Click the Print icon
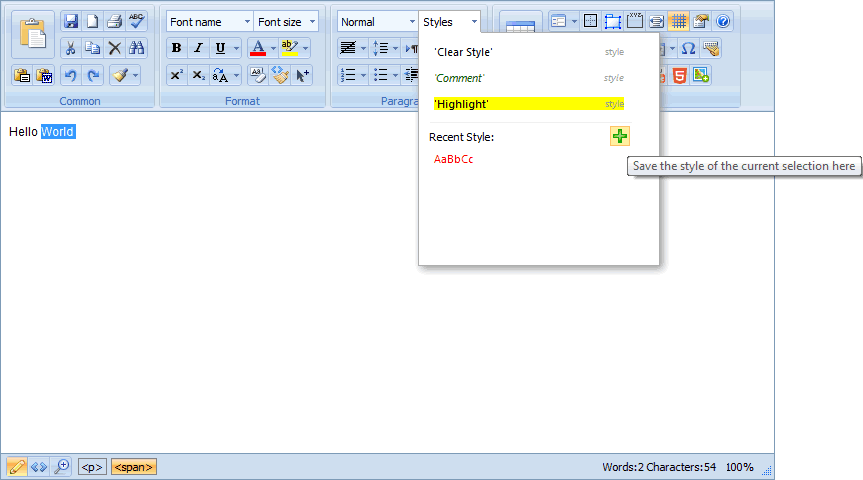863x480 pixels. click(114, 21)
